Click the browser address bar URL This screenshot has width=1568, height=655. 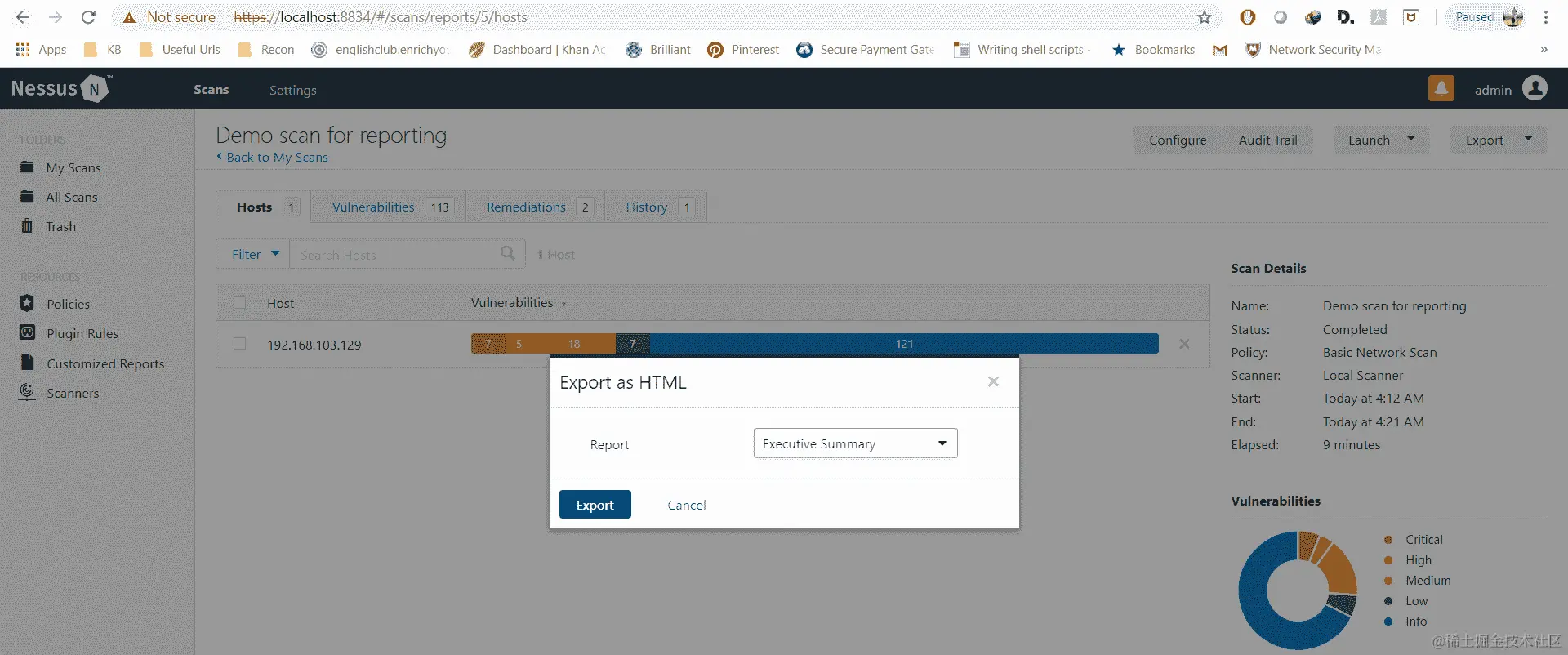point(381,17)
